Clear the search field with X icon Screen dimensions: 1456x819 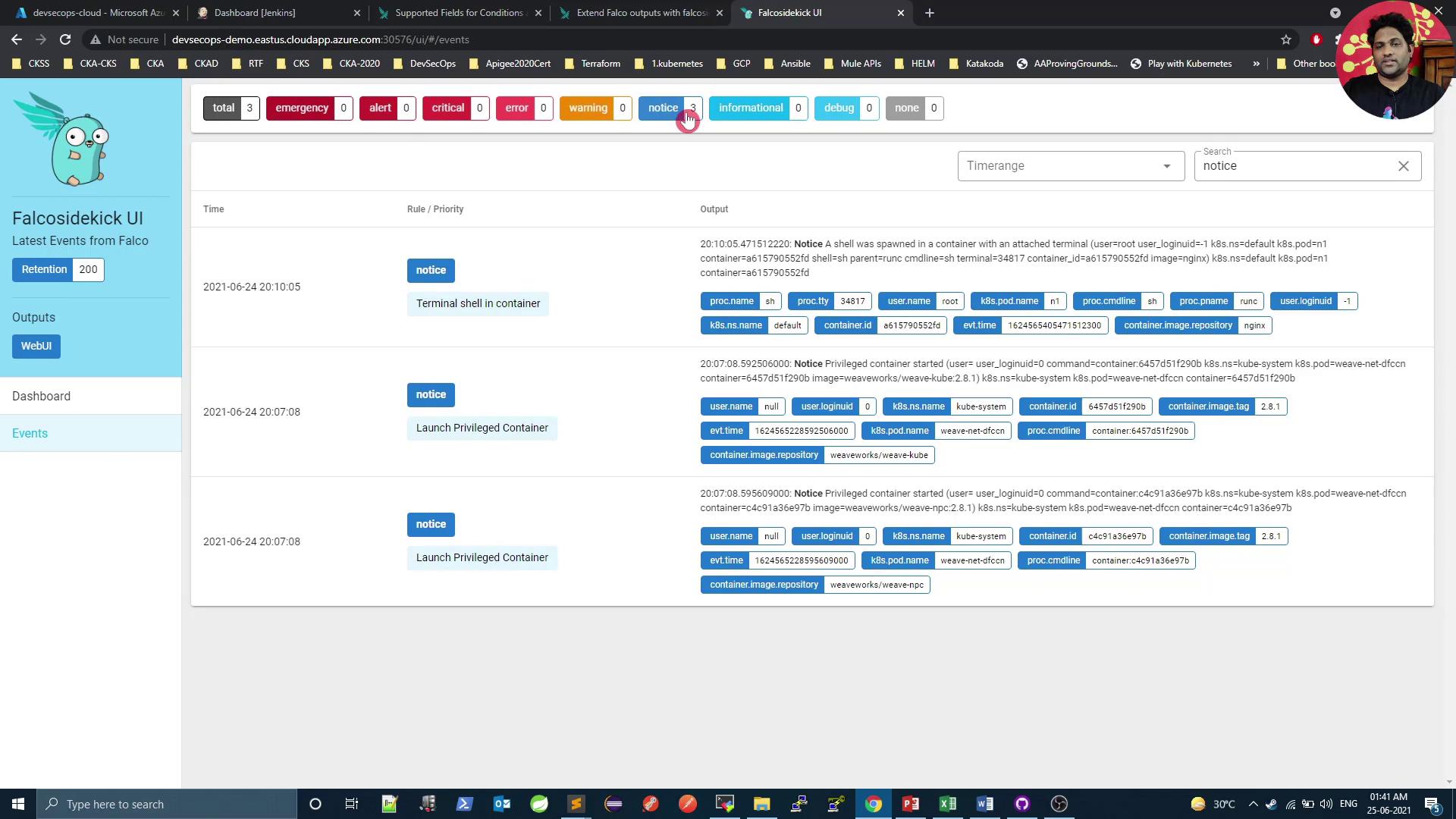point(1403,166)
